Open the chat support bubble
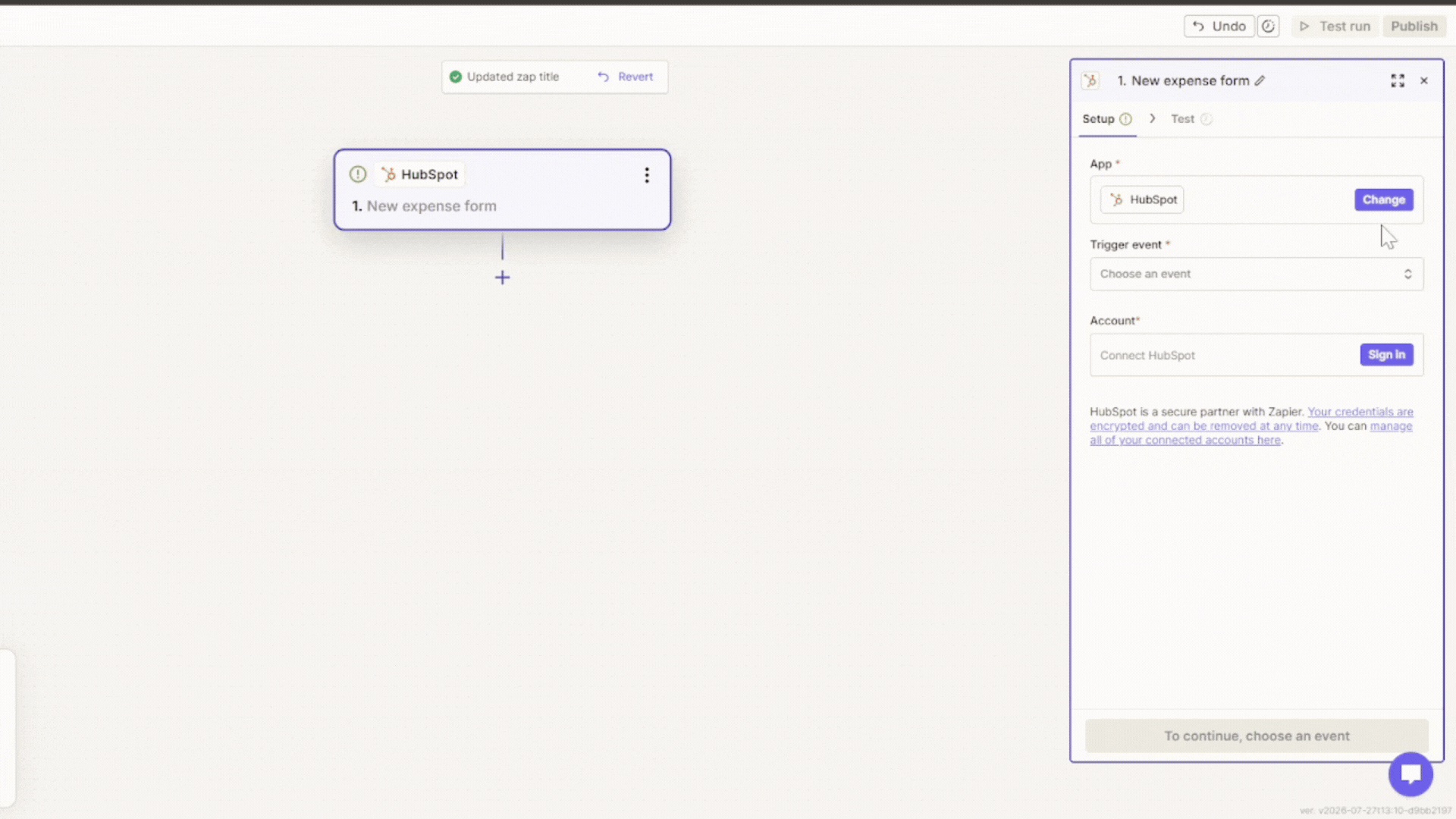Viewport: 1456px width, 819px height. coord(1410,774)
